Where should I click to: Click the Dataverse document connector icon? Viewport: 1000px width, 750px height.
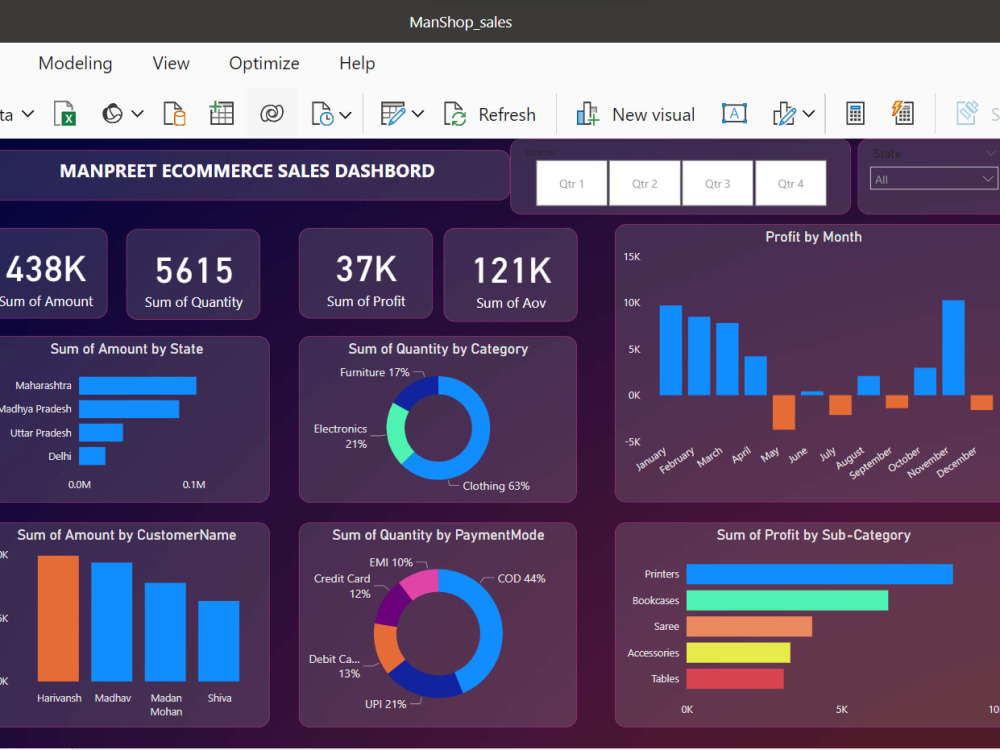[174, 113]
